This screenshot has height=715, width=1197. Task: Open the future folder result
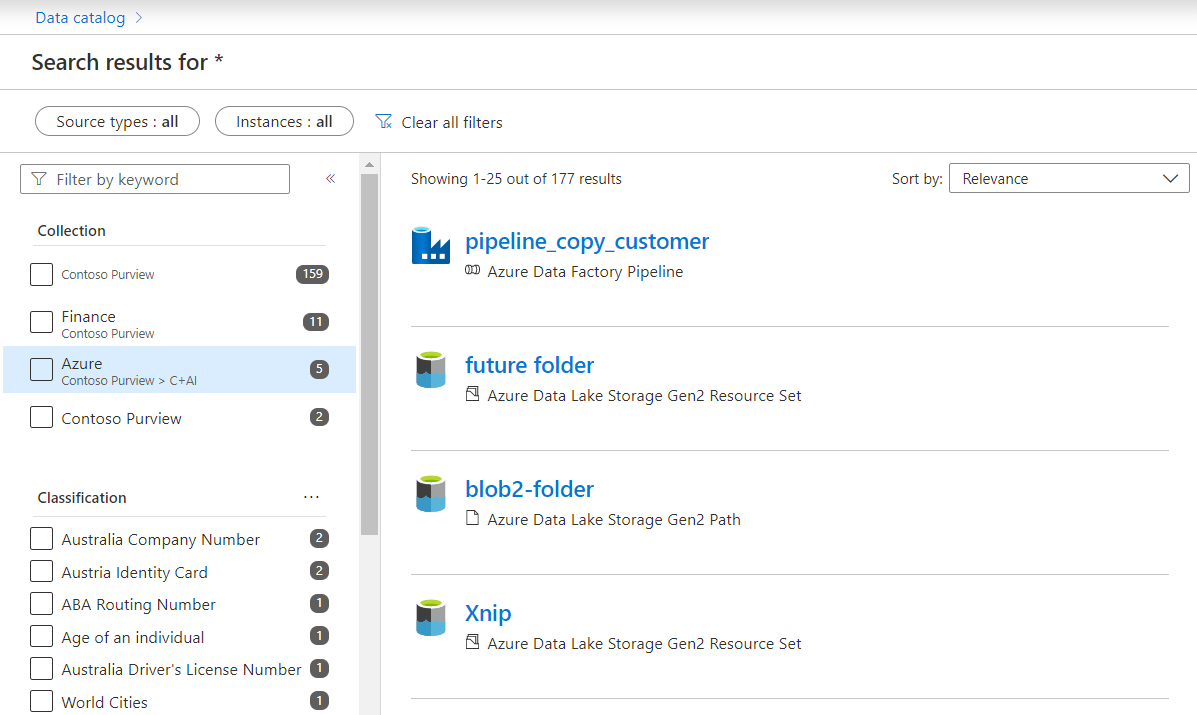coord(529,365)
